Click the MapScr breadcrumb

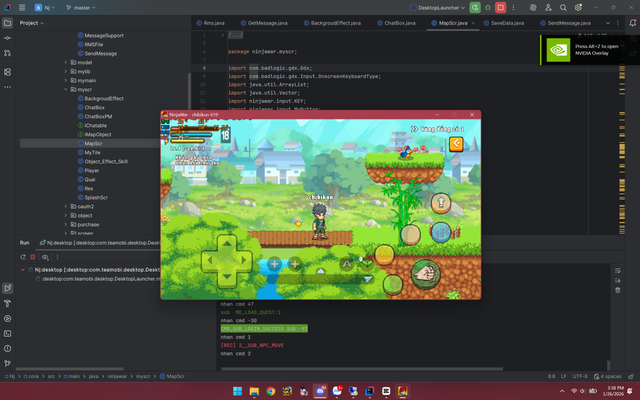pyautogui.click(x=172, y=376)
